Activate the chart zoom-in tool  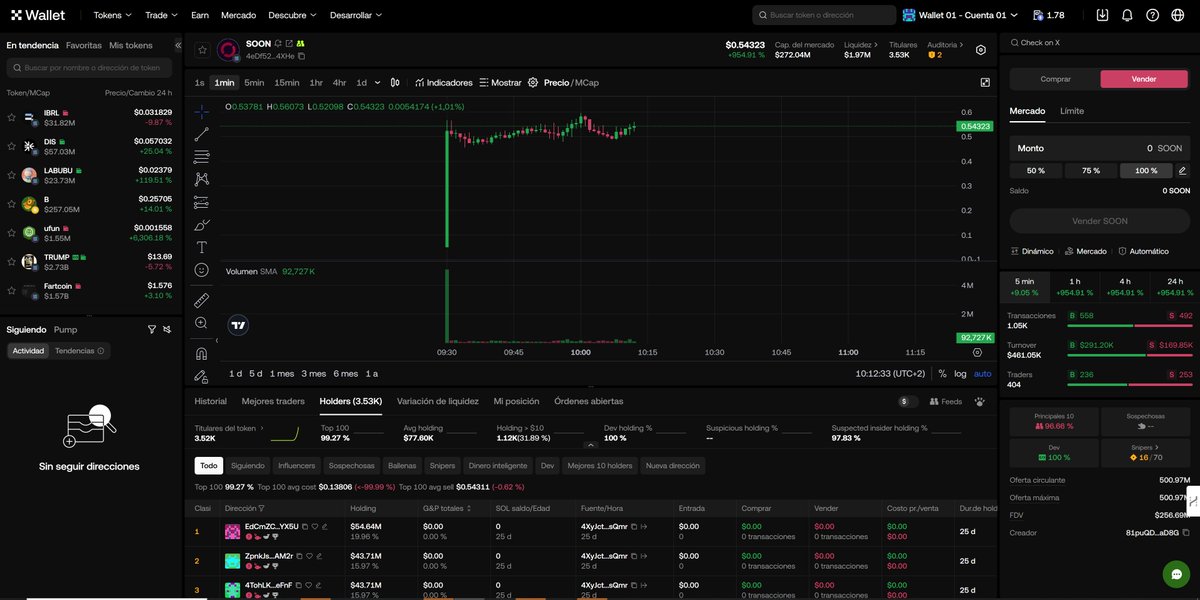[x=201, y=323]
